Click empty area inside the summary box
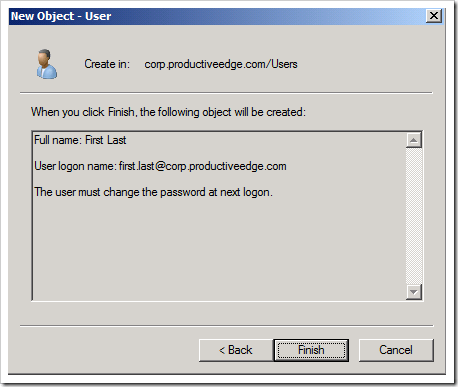The width and height of the screenshot is (458, 387). pyautogui.click(x=217, y=250)
